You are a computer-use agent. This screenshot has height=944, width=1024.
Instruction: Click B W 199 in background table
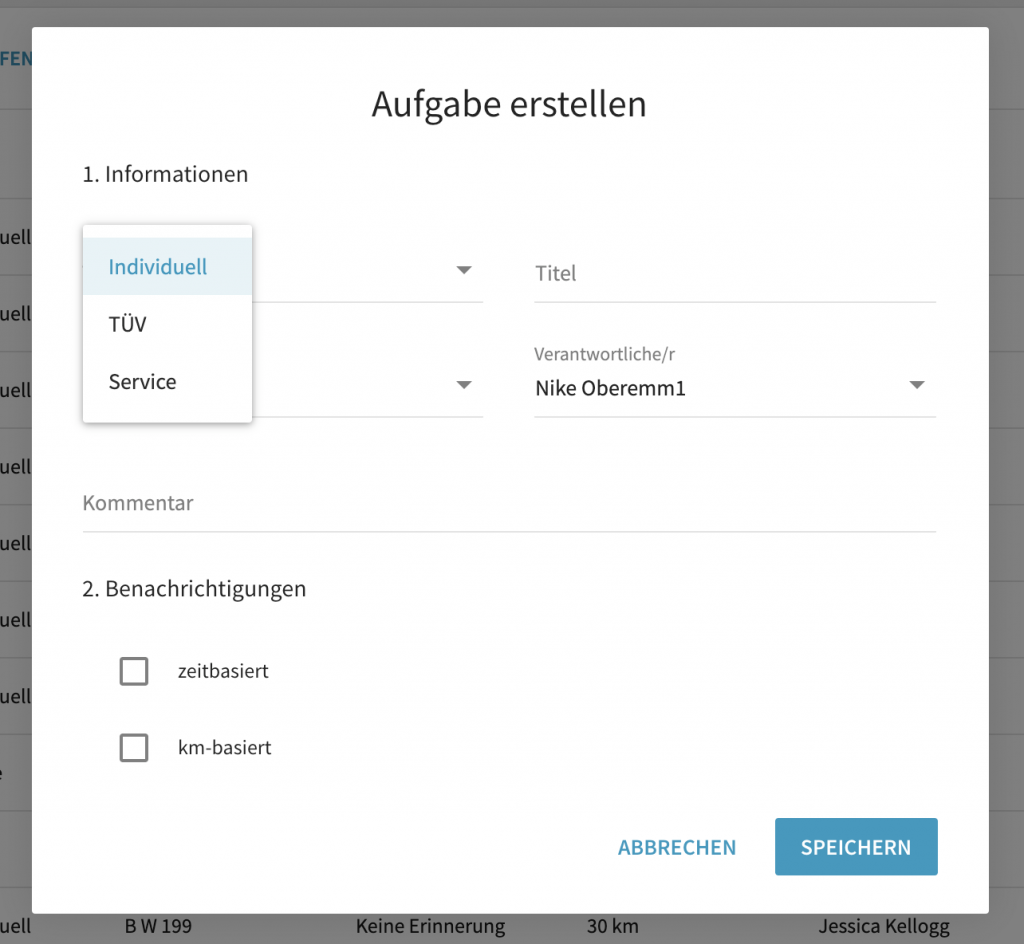(x=158, y=926)
